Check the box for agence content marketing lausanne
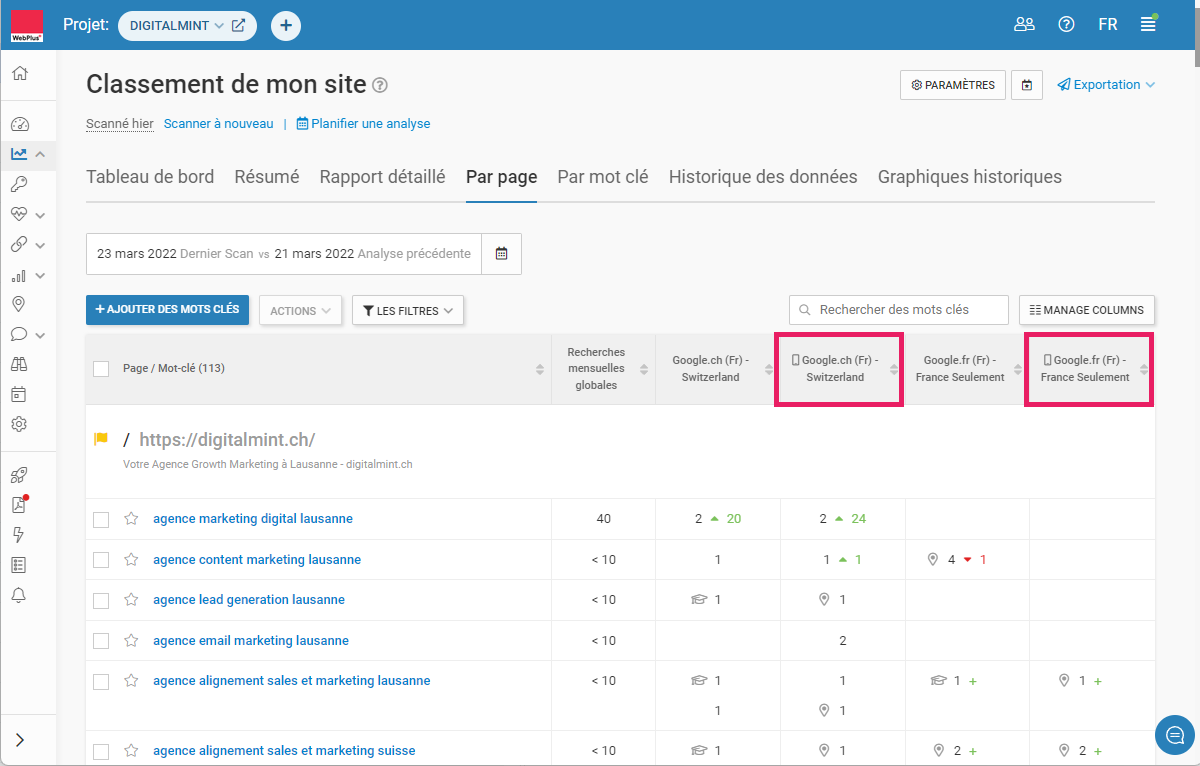The height and width of the screenshot is (766, 1200). click(x=101, y=560)
